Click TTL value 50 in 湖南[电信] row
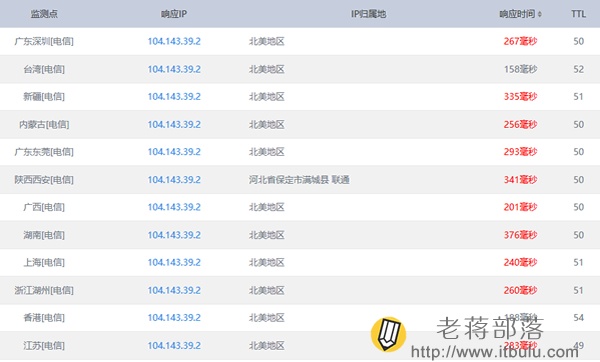The image size is (600, 362). coord(579,235)
